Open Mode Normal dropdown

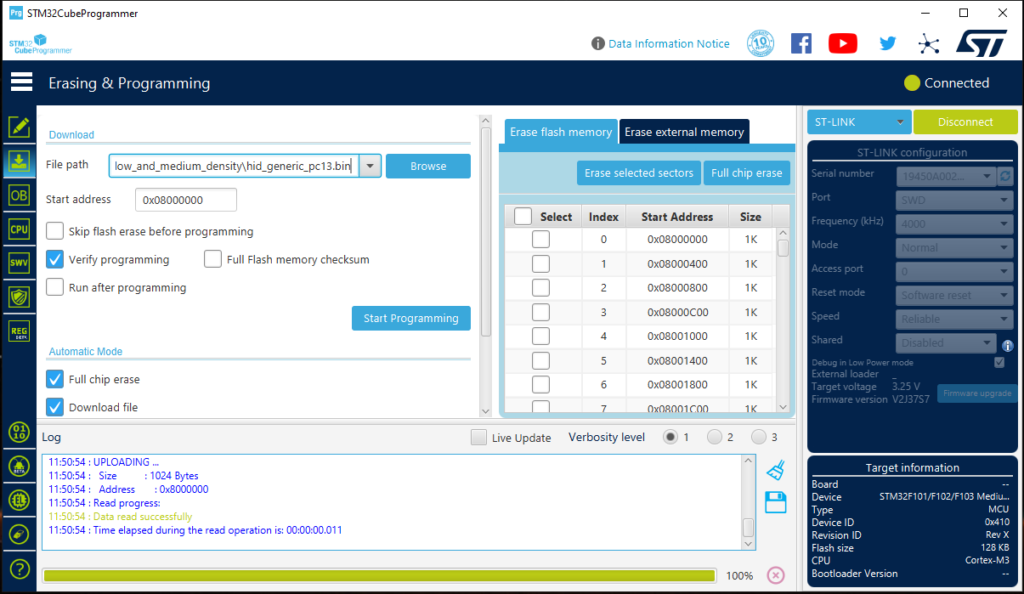(x=954, y=247)
